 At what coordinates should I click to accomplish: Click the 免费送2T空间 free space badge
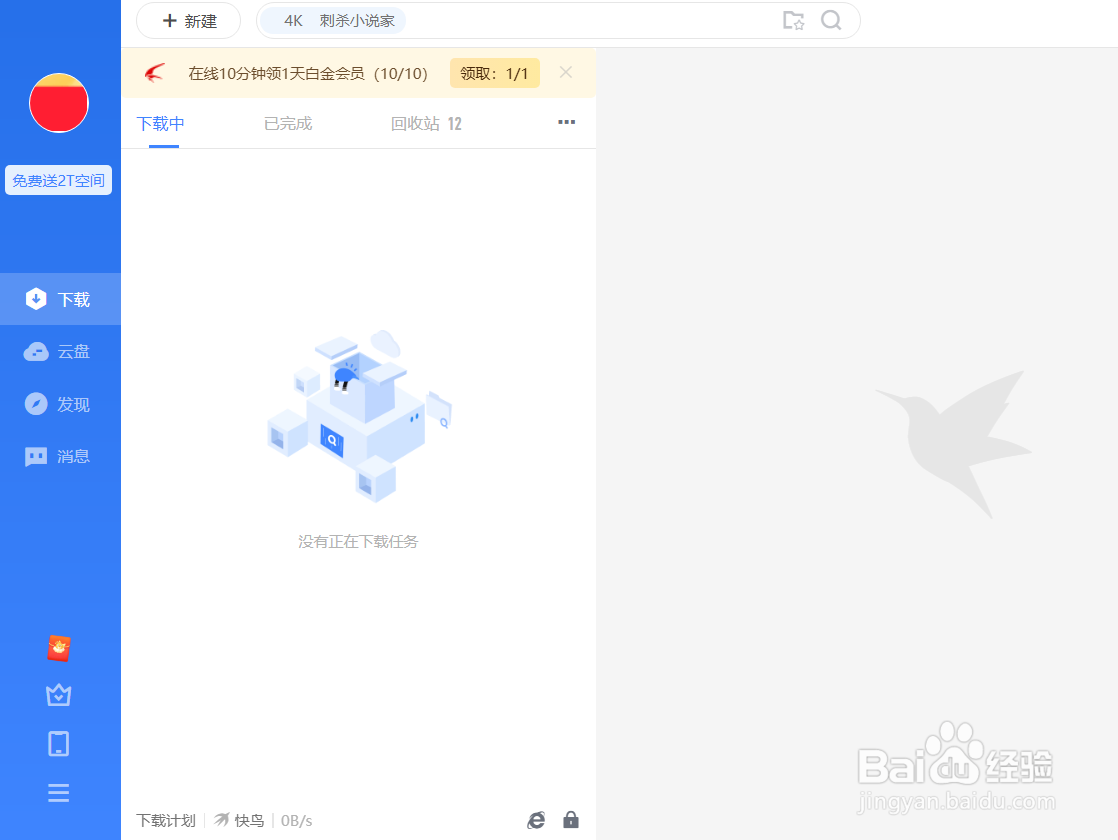click(x=59, y=180)
